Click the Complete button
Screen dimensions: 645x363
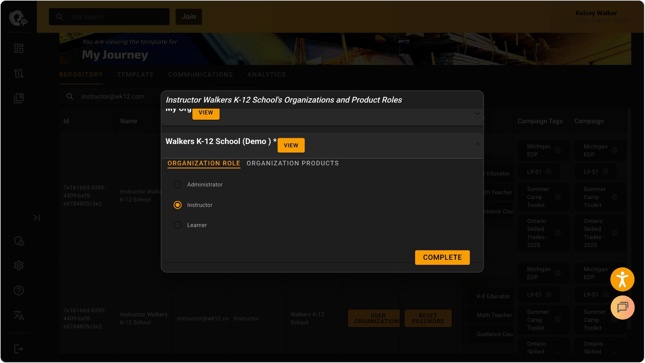(442, 257)
